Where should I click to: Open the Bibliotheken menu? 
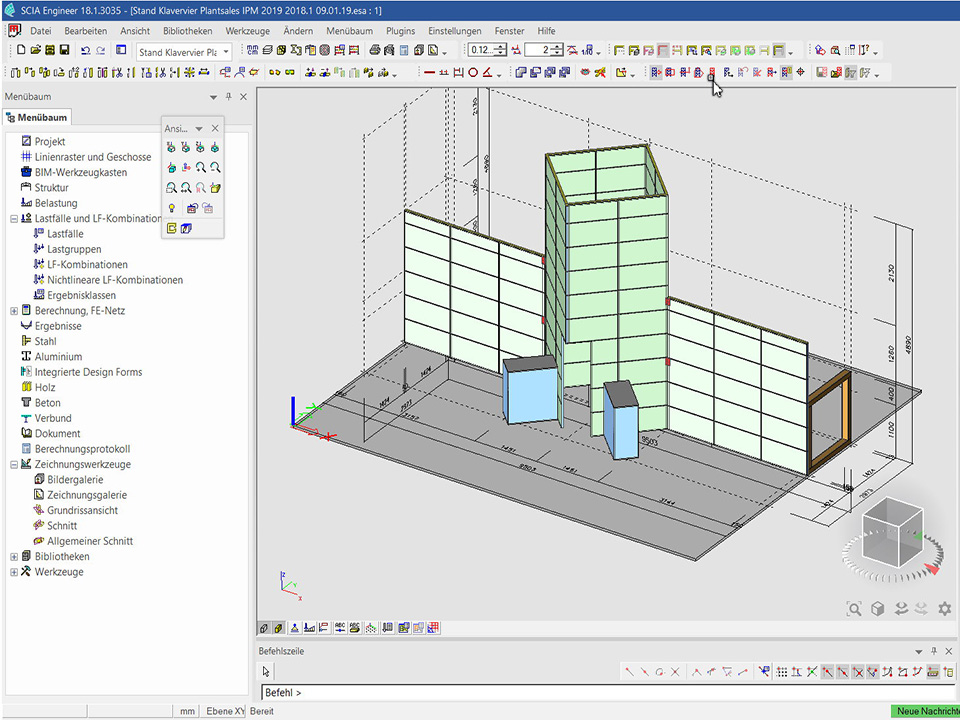point(187,31)
